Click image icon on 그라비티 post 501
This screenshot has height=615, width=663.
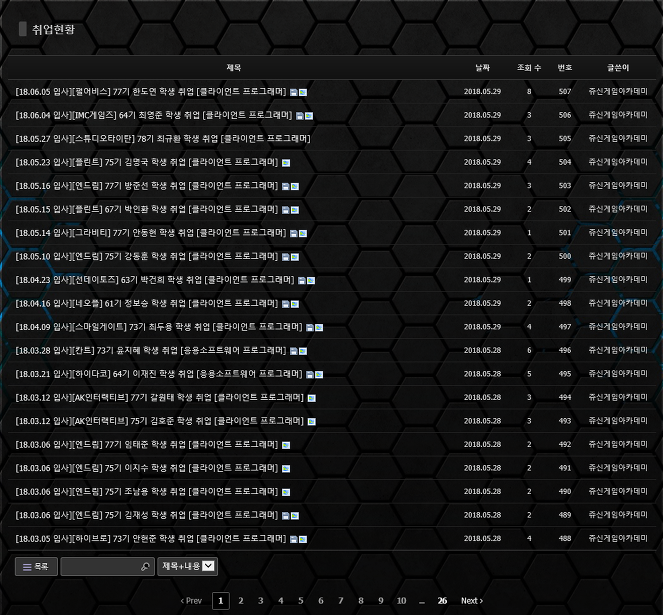point(303,233)
